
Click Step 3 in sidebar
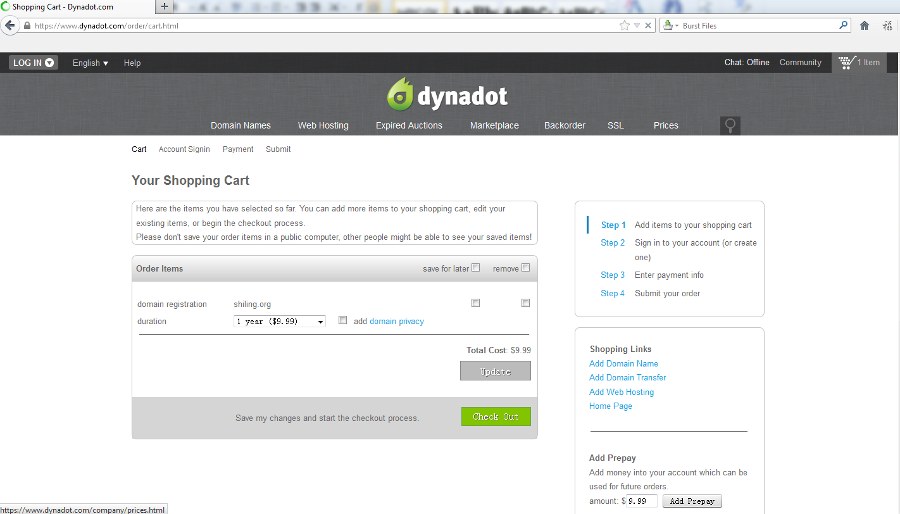tap(612, 275)
